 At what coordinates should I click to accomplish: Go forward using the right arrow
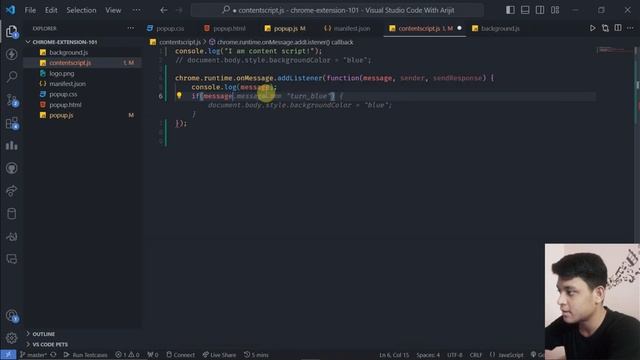pos(179,10)
